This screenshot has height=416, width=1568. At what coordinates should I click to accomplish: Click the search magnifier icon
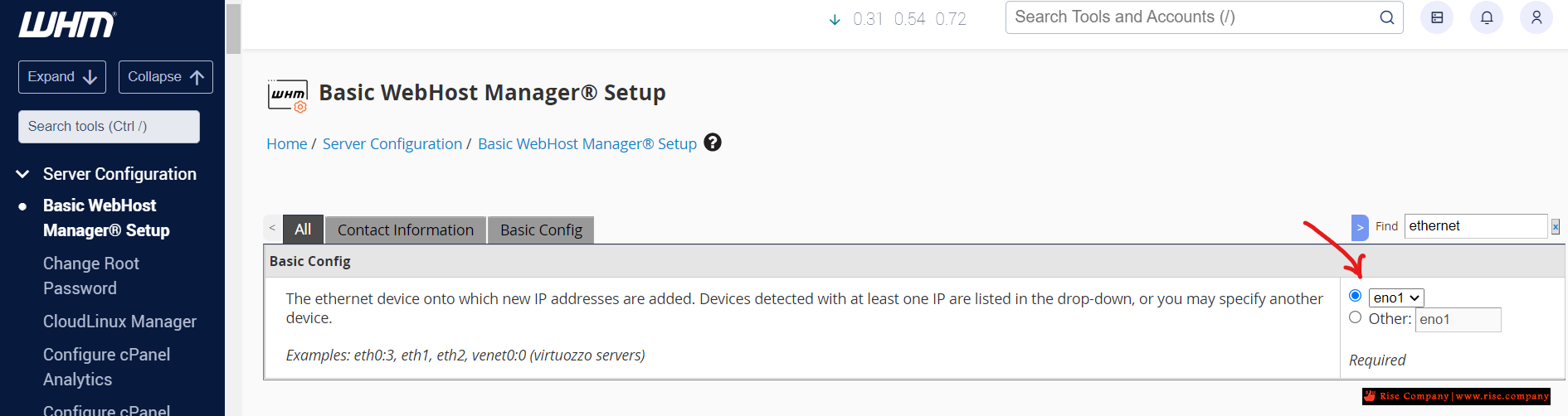tap(1386, 17)
